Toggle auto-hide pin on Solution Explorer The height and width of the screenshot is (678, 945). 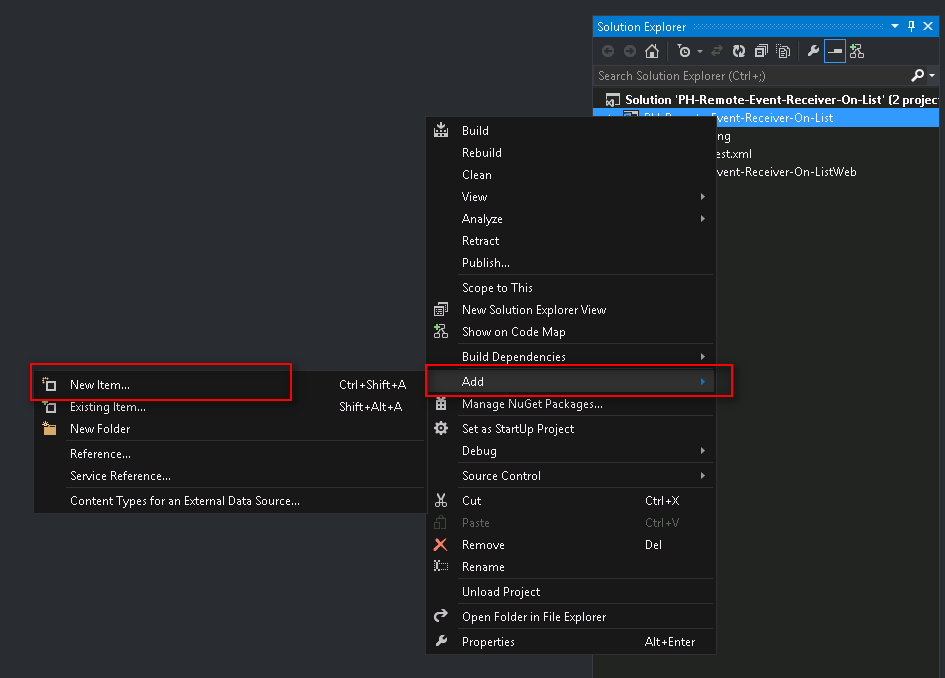[910, 27]
